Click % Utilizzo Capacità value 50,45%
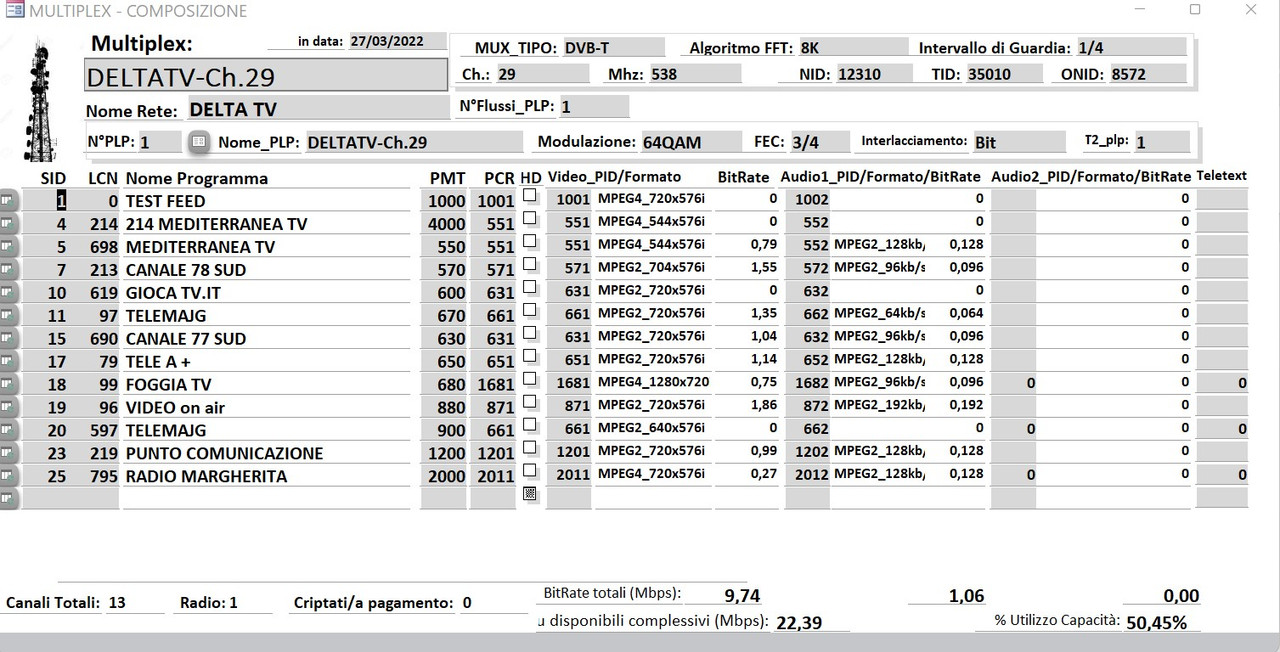The width and height of the screenshot is (1280, 652). [x=1157, y=622]
